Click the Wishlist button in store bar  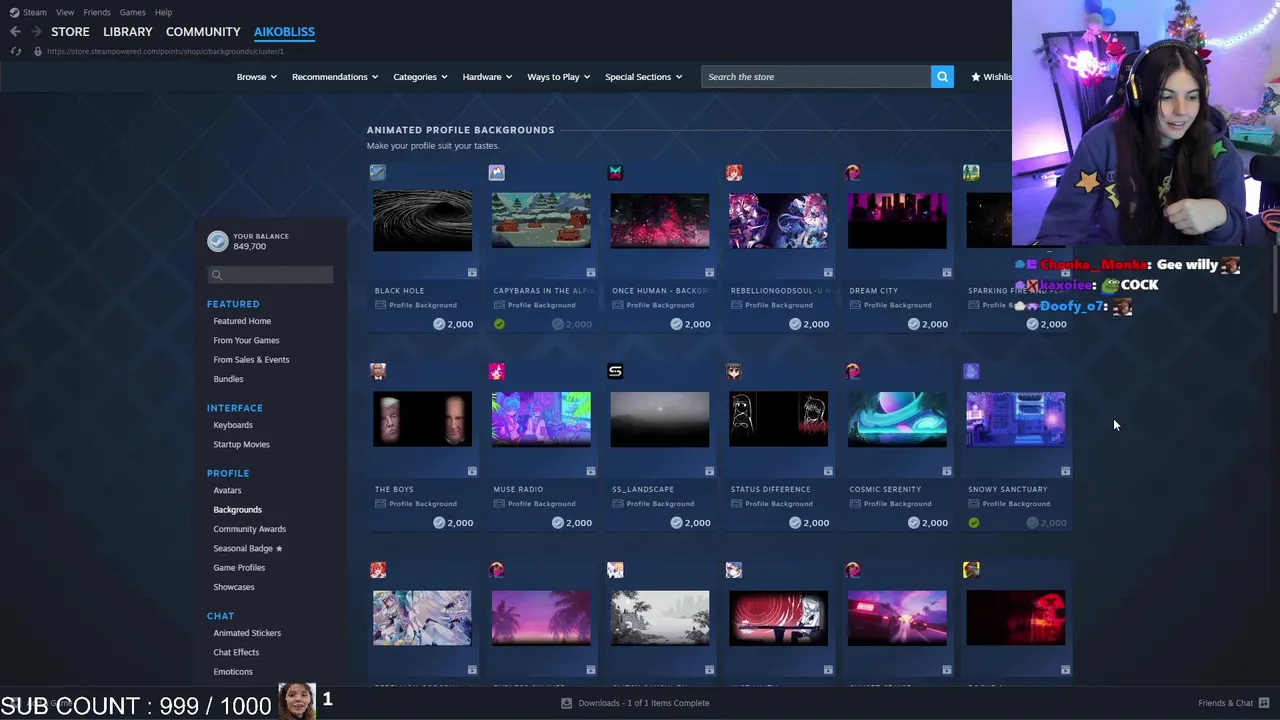click(992, 77)
